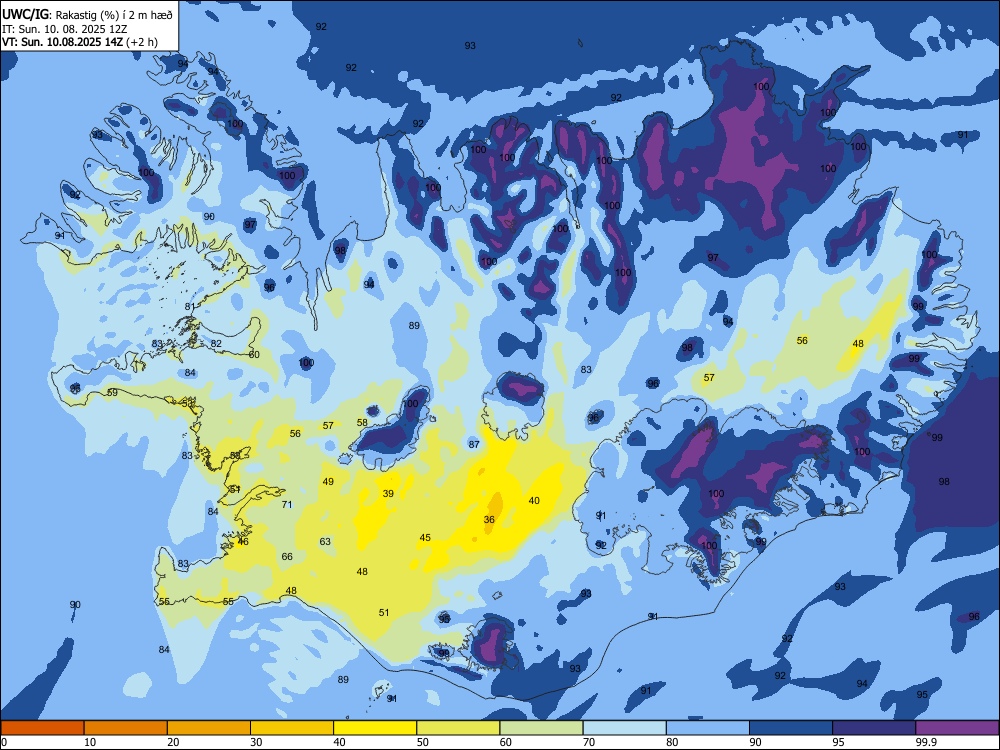Viewport: 1000px width, 750px height.
Task: Click the legend scale label 99.9
Action: coord(925,742)
